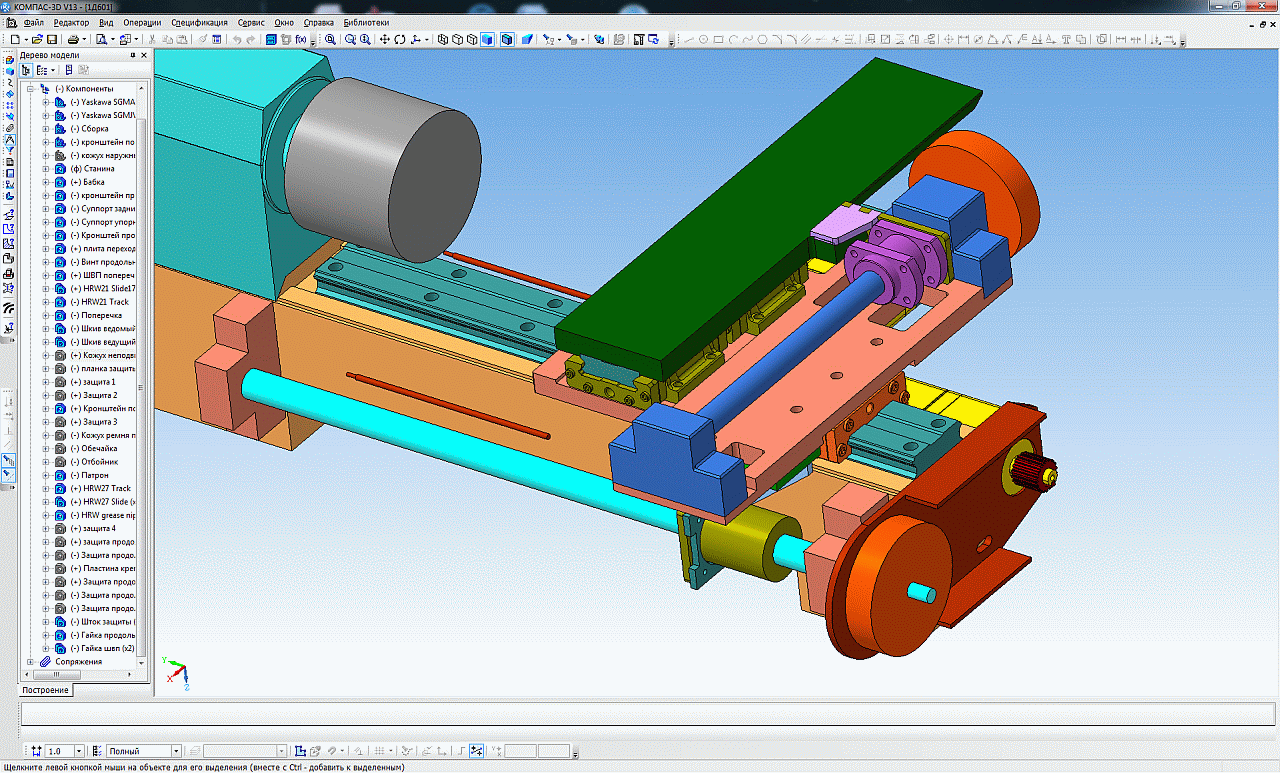
Task: Open the Библиотеки menu
Action: point(366,22)
